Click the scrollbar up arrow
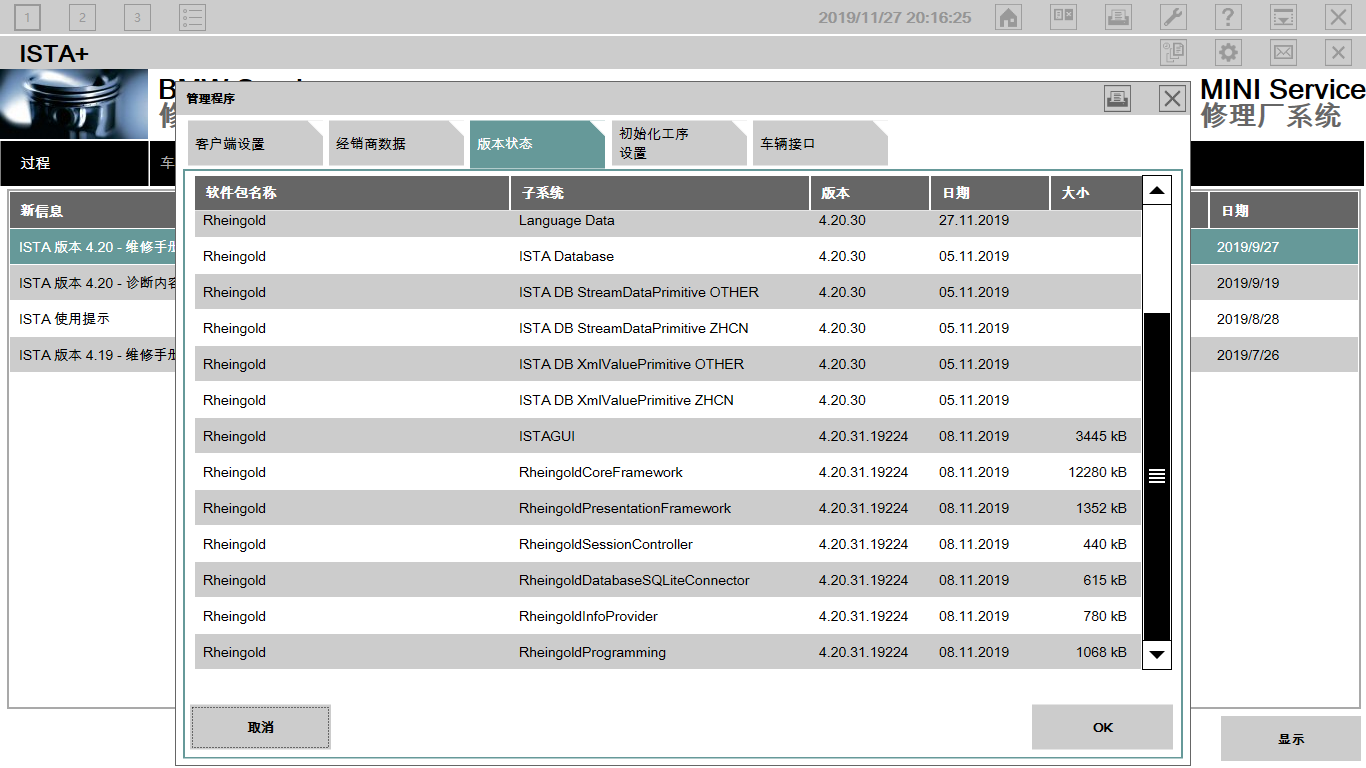Screen dimensions: 1366x768 1157,190
